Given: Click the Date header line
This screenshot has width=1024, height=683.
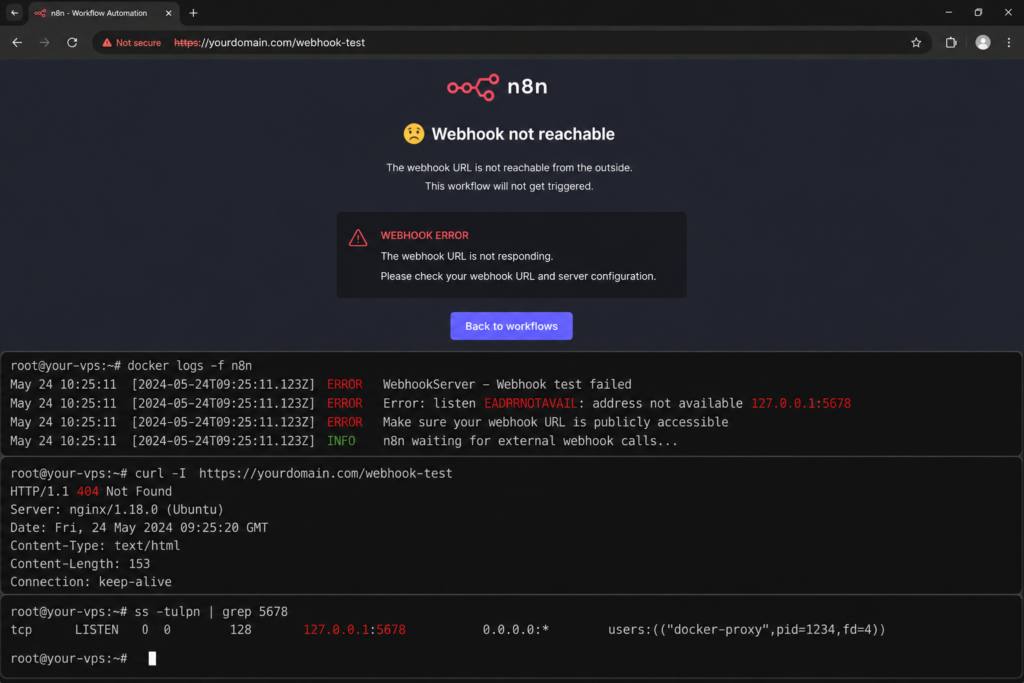Looking at the screenshot, I should (x=139, y=528).
